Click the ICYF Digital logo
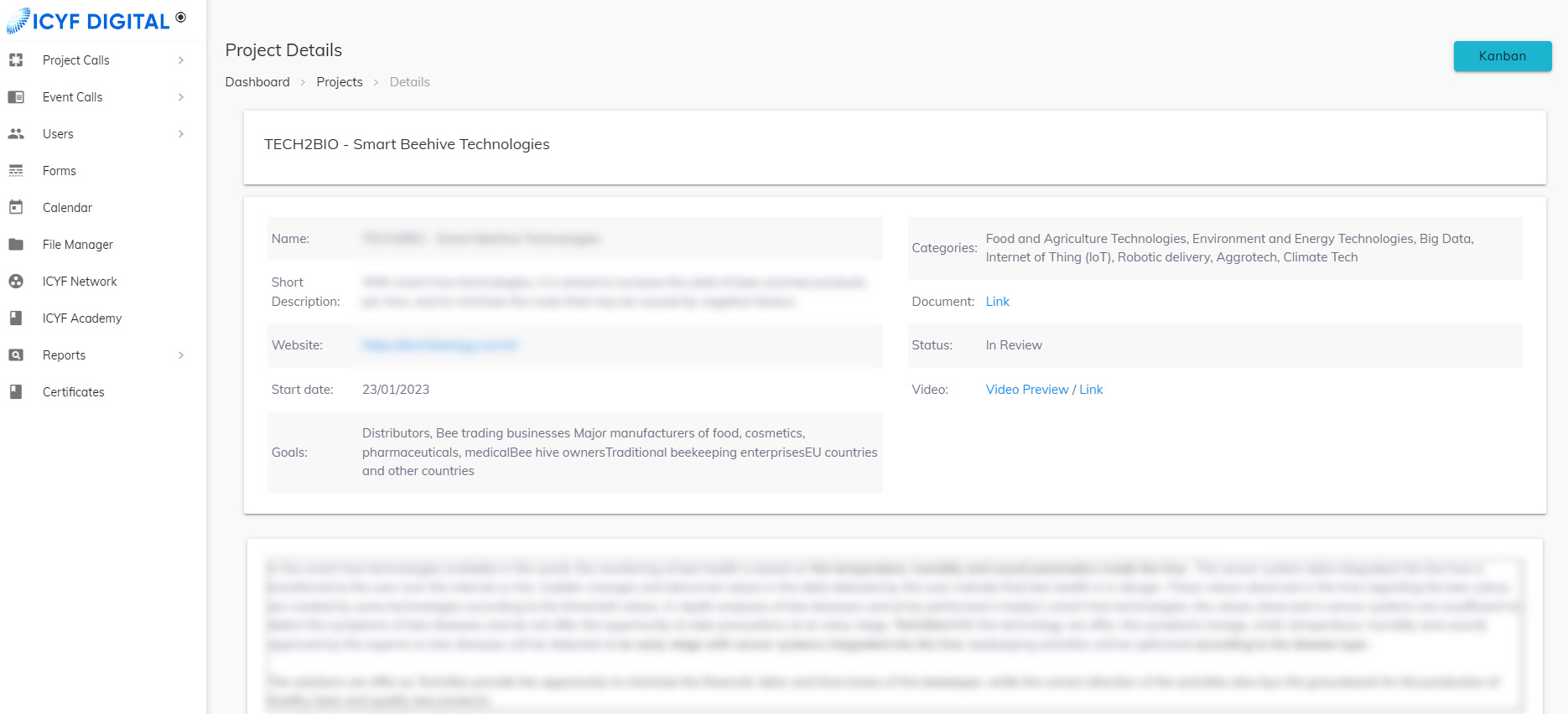 [88, 21]
